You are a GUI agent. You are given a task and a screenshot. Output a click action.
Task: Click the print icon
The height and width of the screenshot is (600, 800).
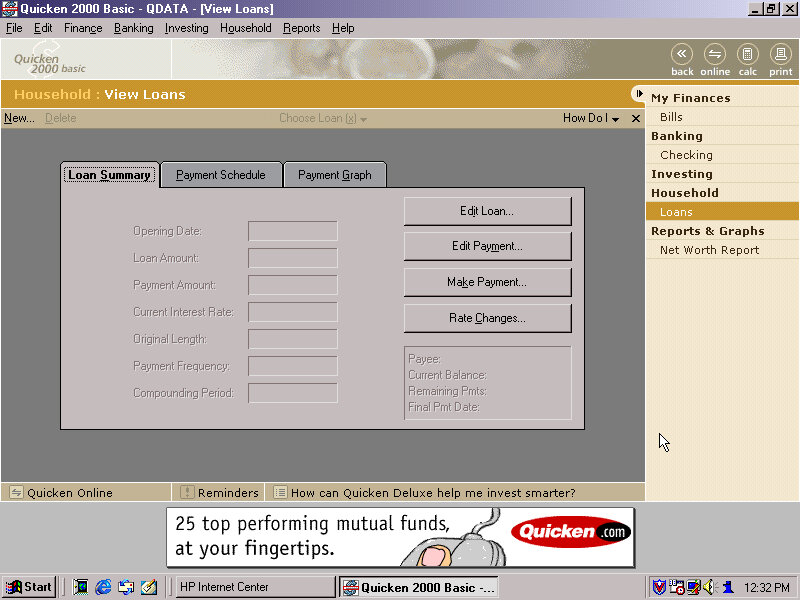(781, 58)
